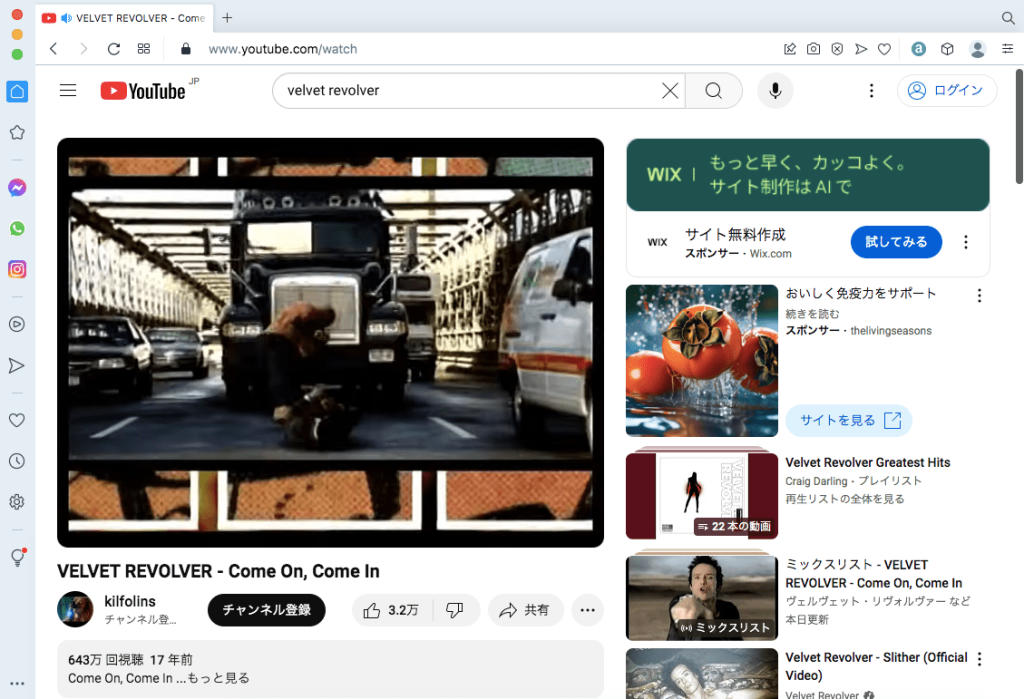Click 再生リストの全体を見る link
1024x699 pixels.
tap(845, 499)
